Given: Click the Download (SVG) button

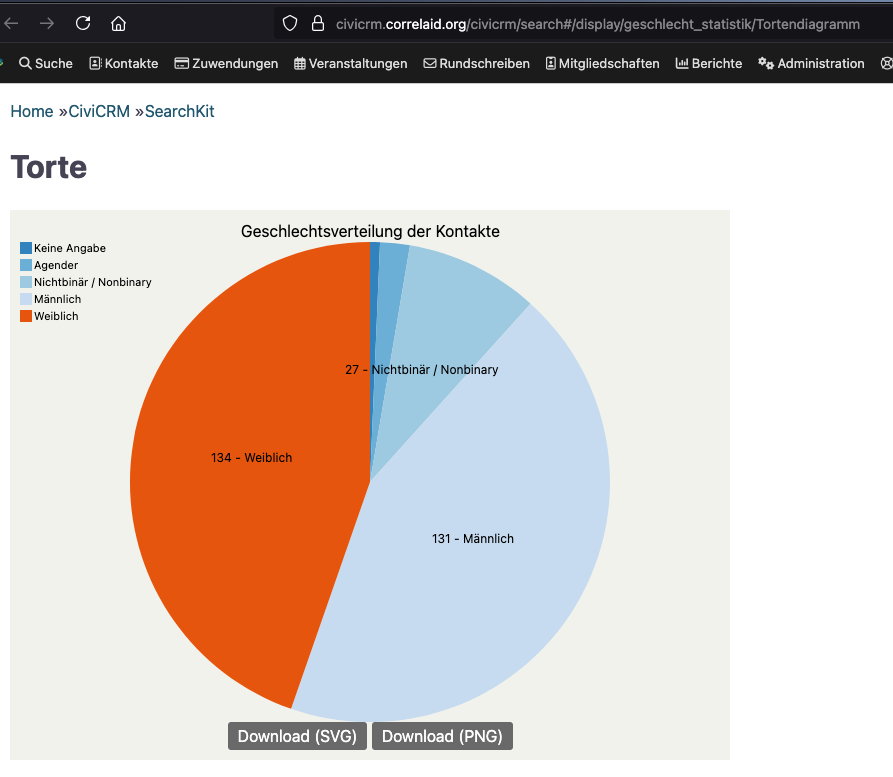Looking at the screenshot, I should click(x=297, y=735).
